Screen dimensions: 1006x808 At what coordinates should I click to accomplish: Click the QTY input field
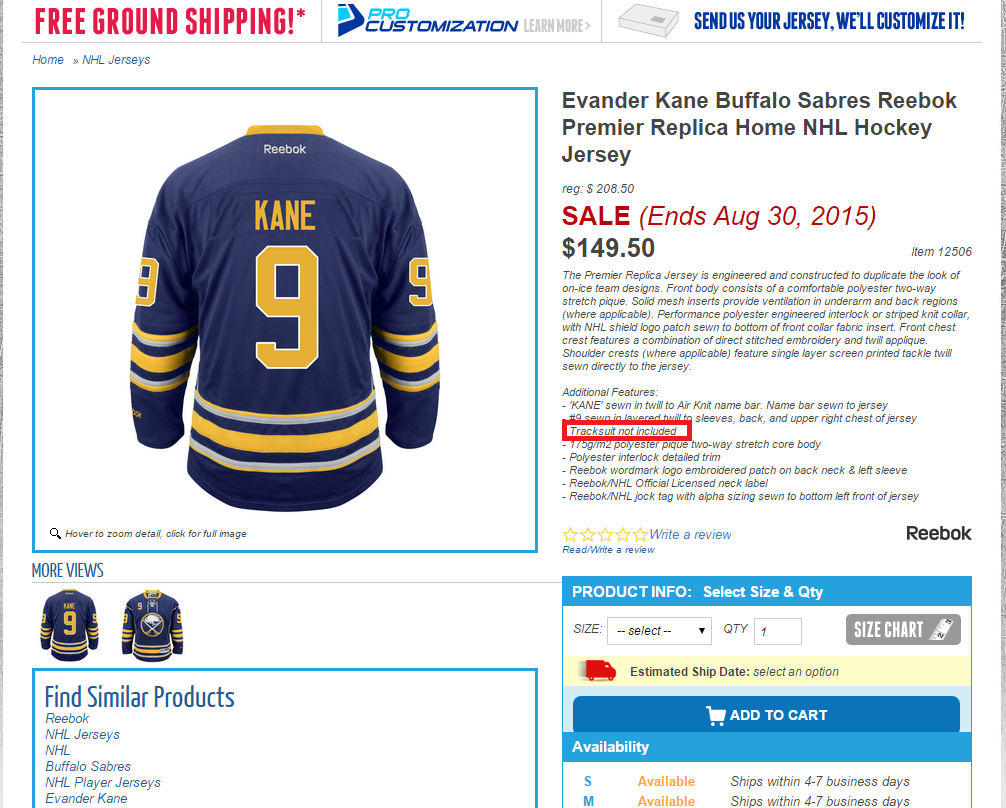click(x=778, y=632)
